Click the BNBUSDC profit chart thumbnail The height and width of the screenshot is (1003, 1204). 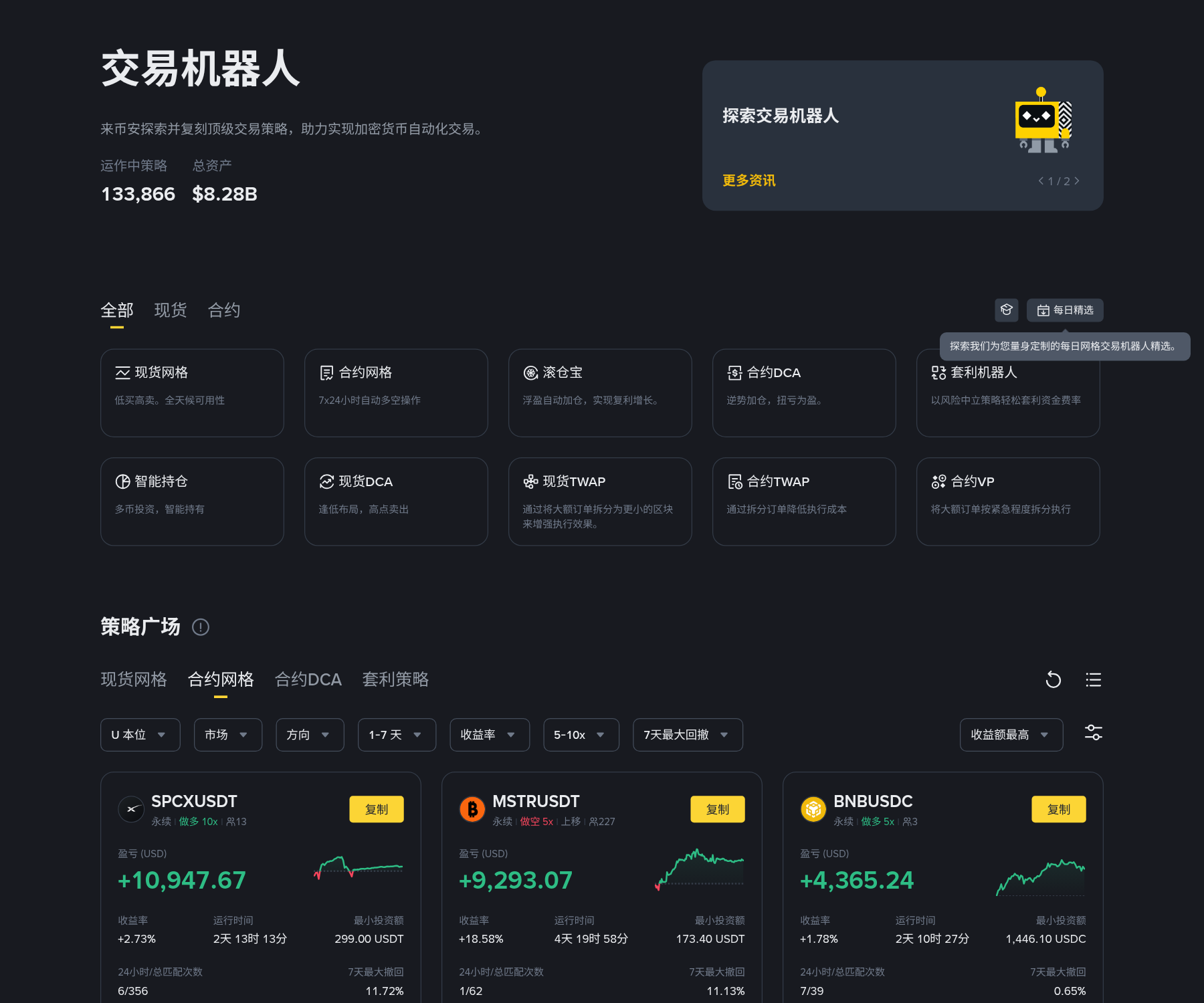(1041, 877)
